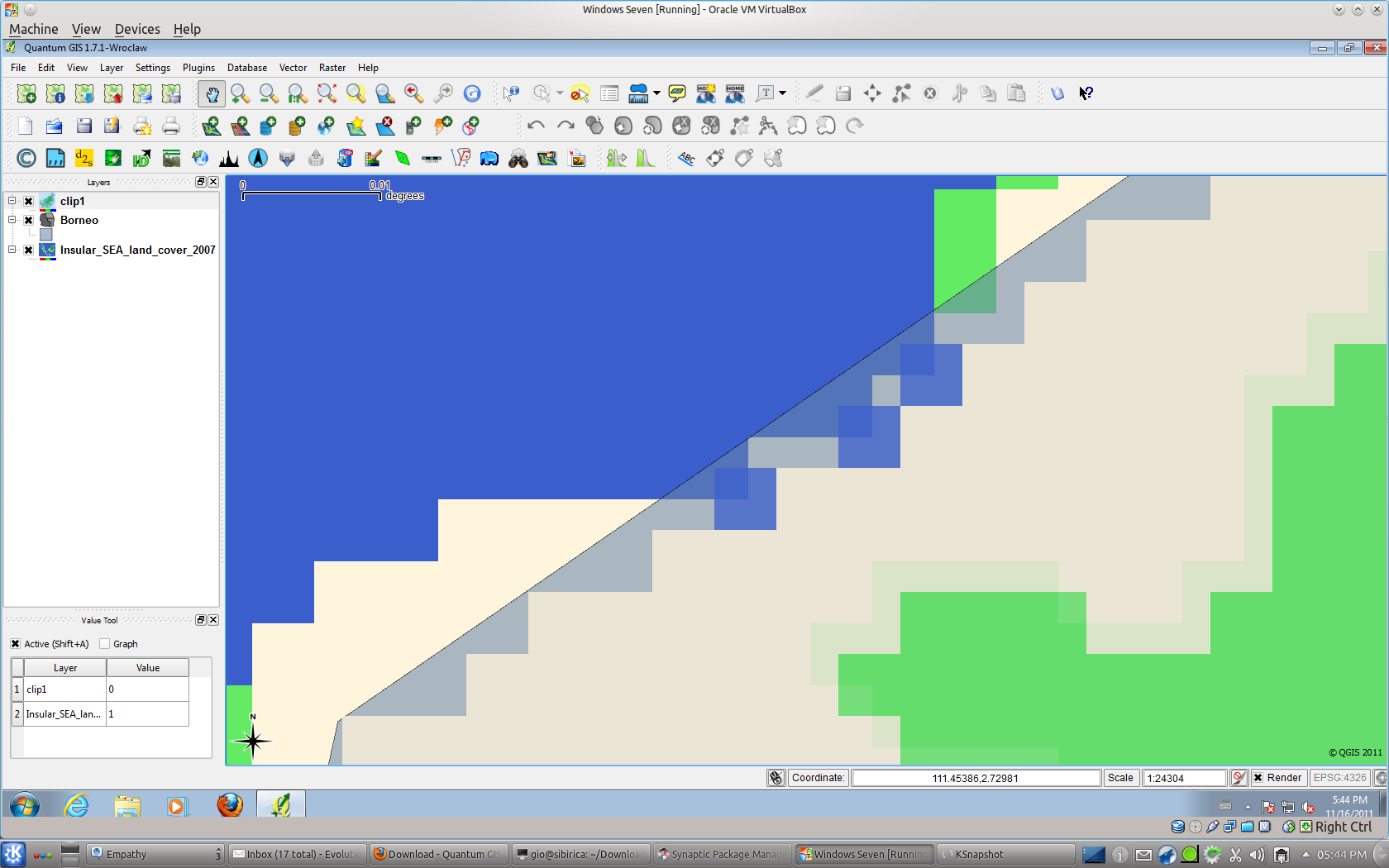Enable the Graph checkbox
Viewport: 1389px width, 868px height.
tap(104, 644)
